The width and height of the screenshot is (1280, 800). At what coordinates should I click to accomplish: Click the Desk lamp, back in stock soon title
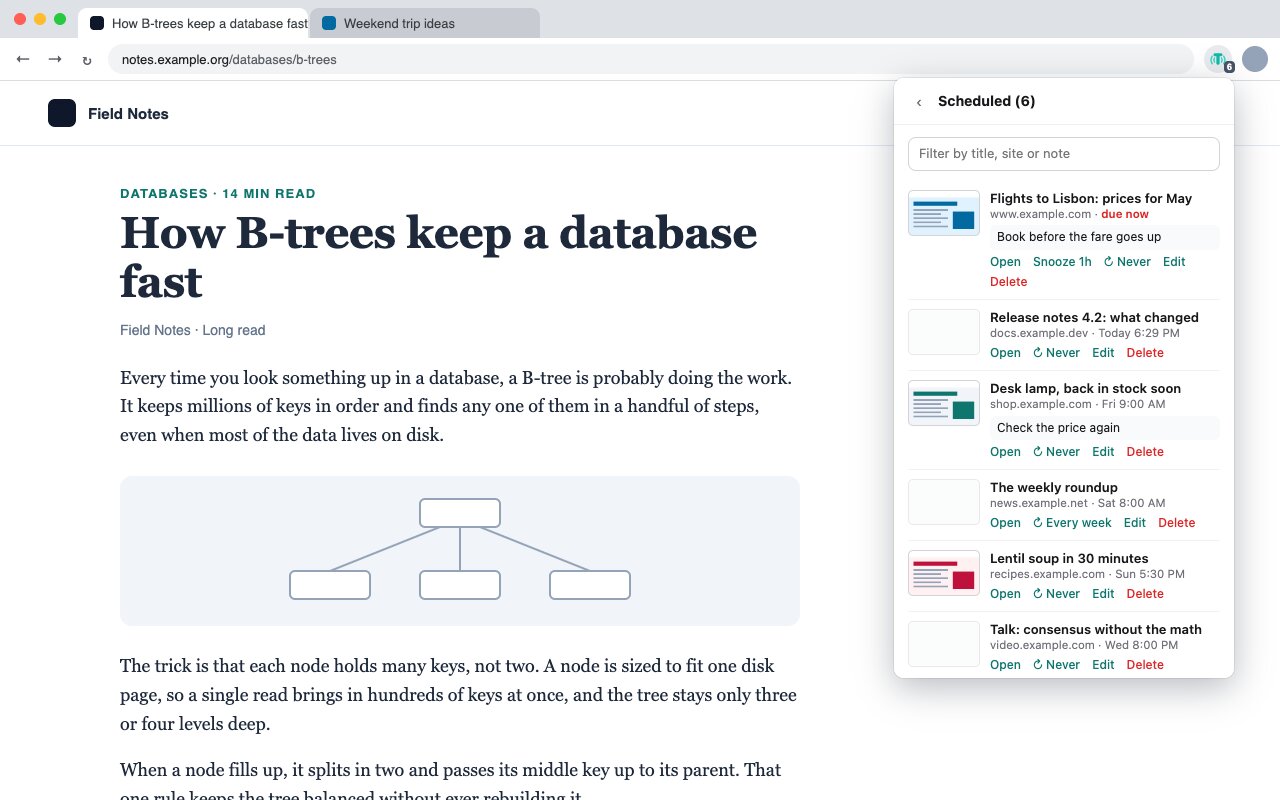tap(1085, 389)
